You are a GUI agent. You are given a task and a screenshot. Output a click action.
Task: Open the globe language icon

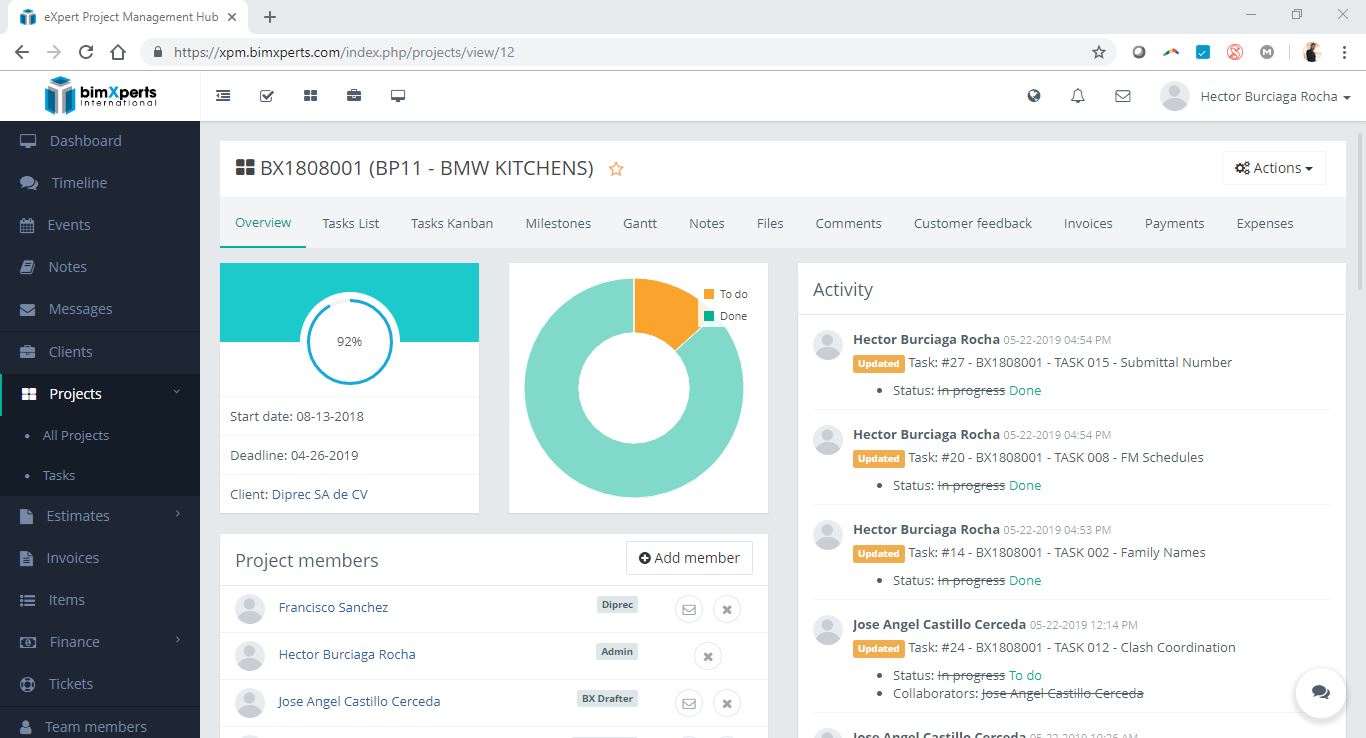pyautogui.click(x=1034, y=95)
